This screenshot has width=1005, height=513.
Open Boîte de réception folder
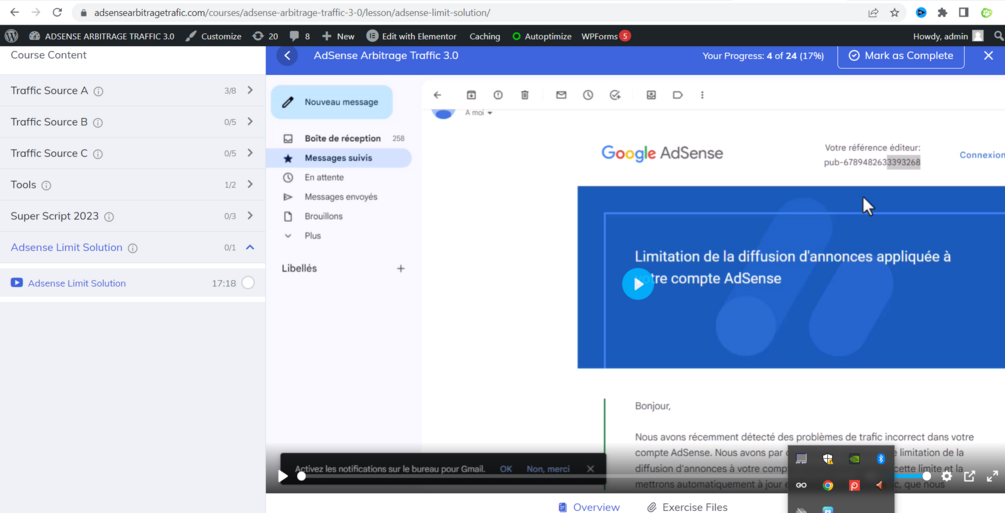343,139
